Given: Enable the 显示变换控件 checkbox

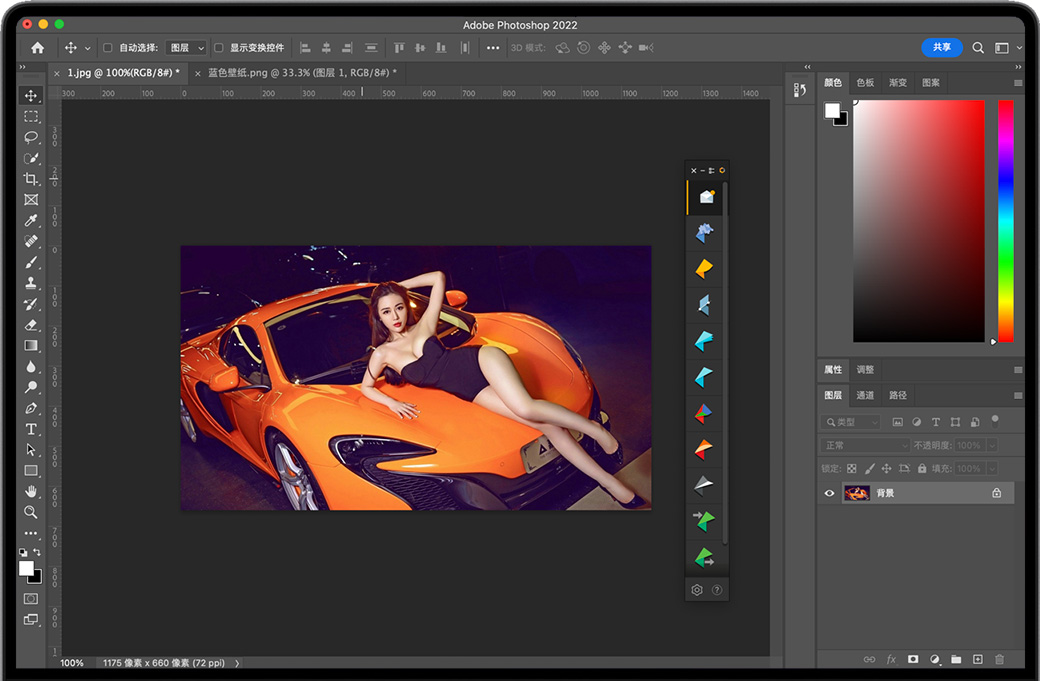Looking at the screenshot, I should point(219,47).
